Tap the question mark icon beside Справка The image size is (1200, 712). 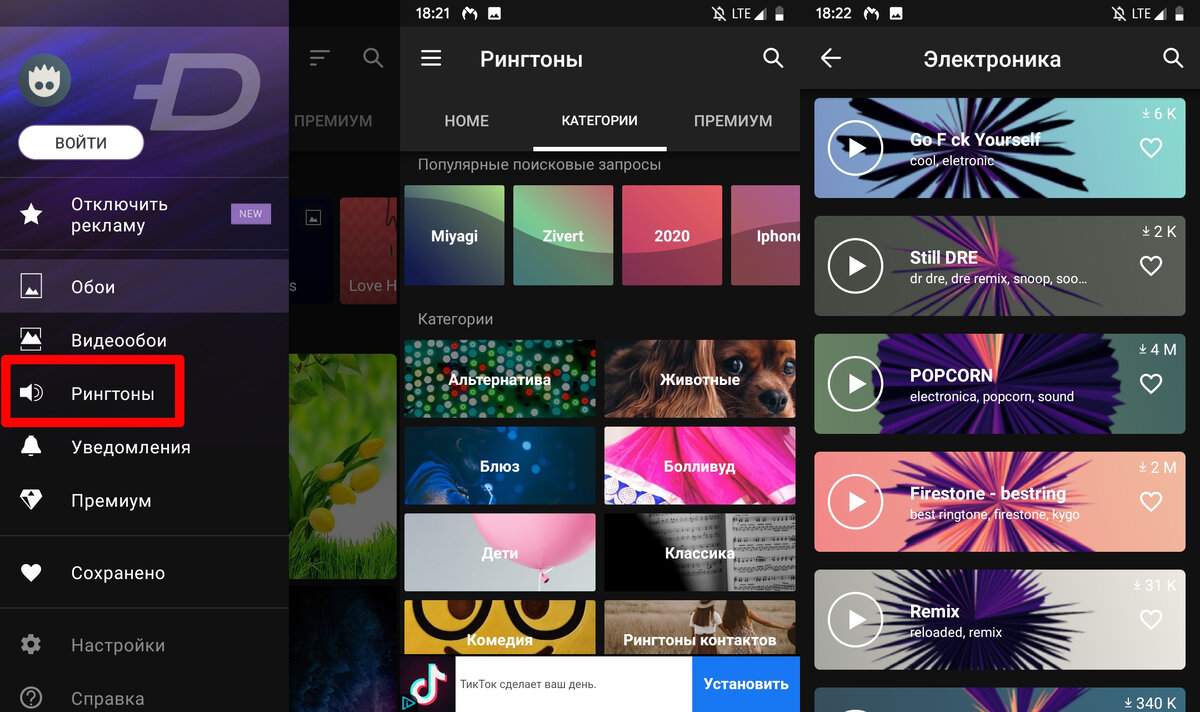point(32,698)
